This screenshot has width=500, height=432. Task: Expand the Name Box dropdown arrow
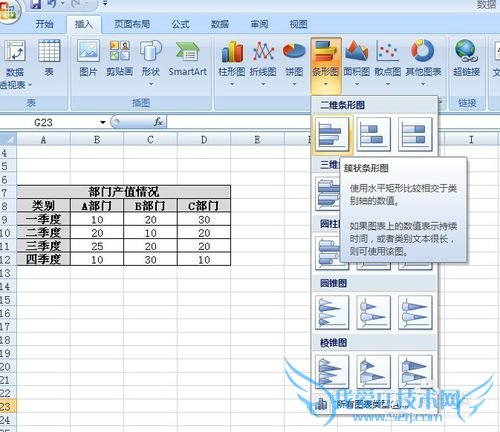pyautogui.click(x=103, y=122)
